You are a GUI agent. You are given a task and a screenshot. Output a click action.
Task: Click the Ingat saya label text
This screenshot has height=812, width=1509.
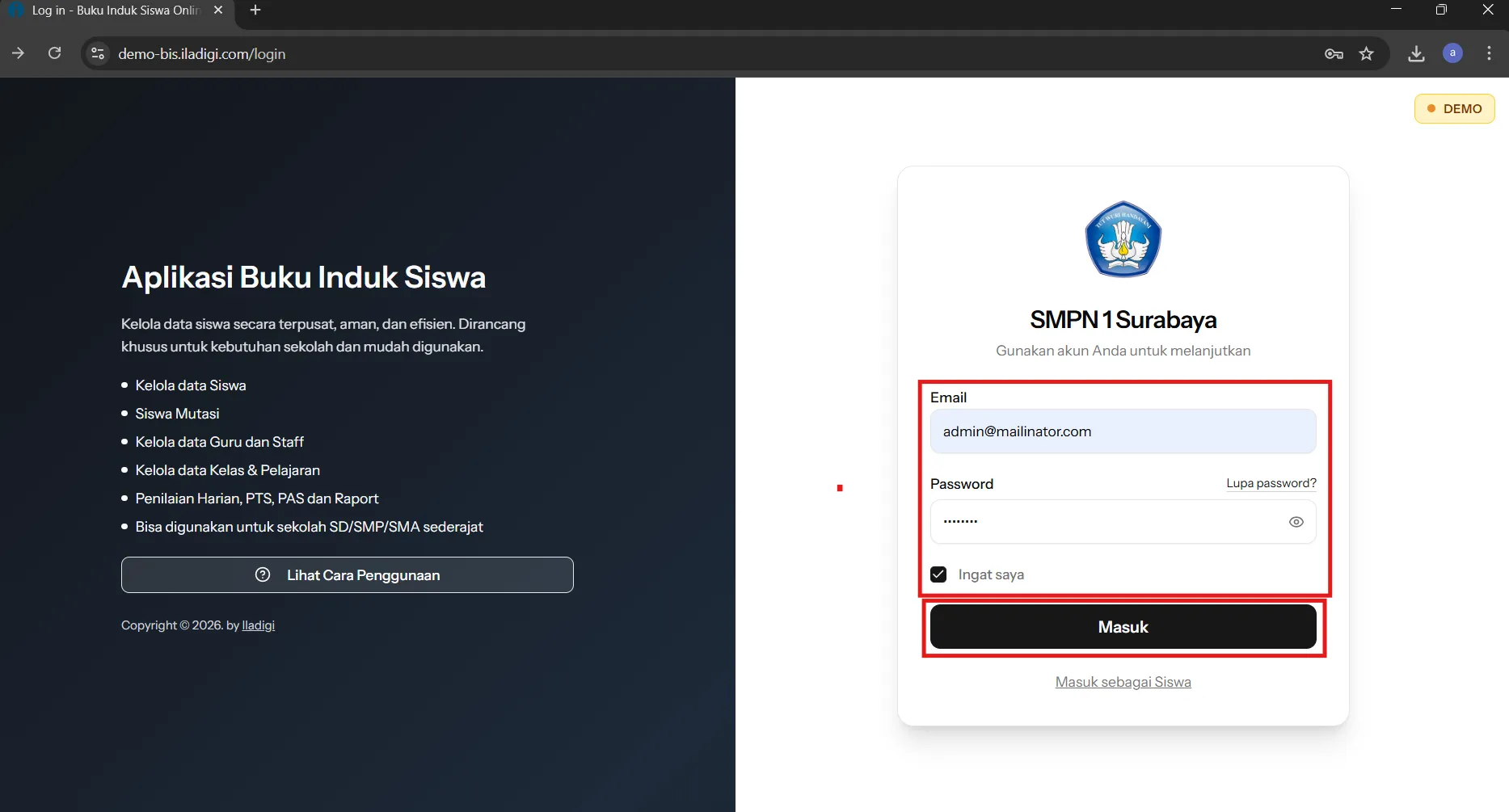click(991, 574)
